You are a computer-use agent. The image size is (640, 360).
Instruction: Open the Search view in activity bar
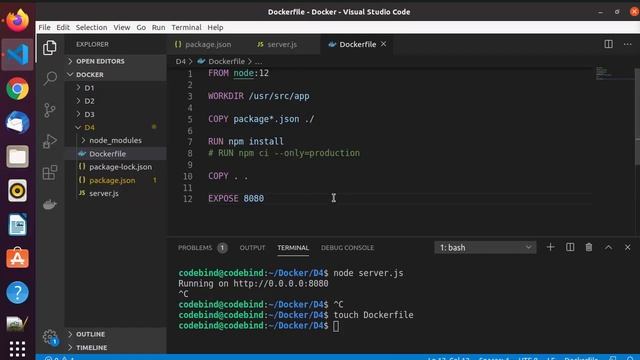[50, 78]
